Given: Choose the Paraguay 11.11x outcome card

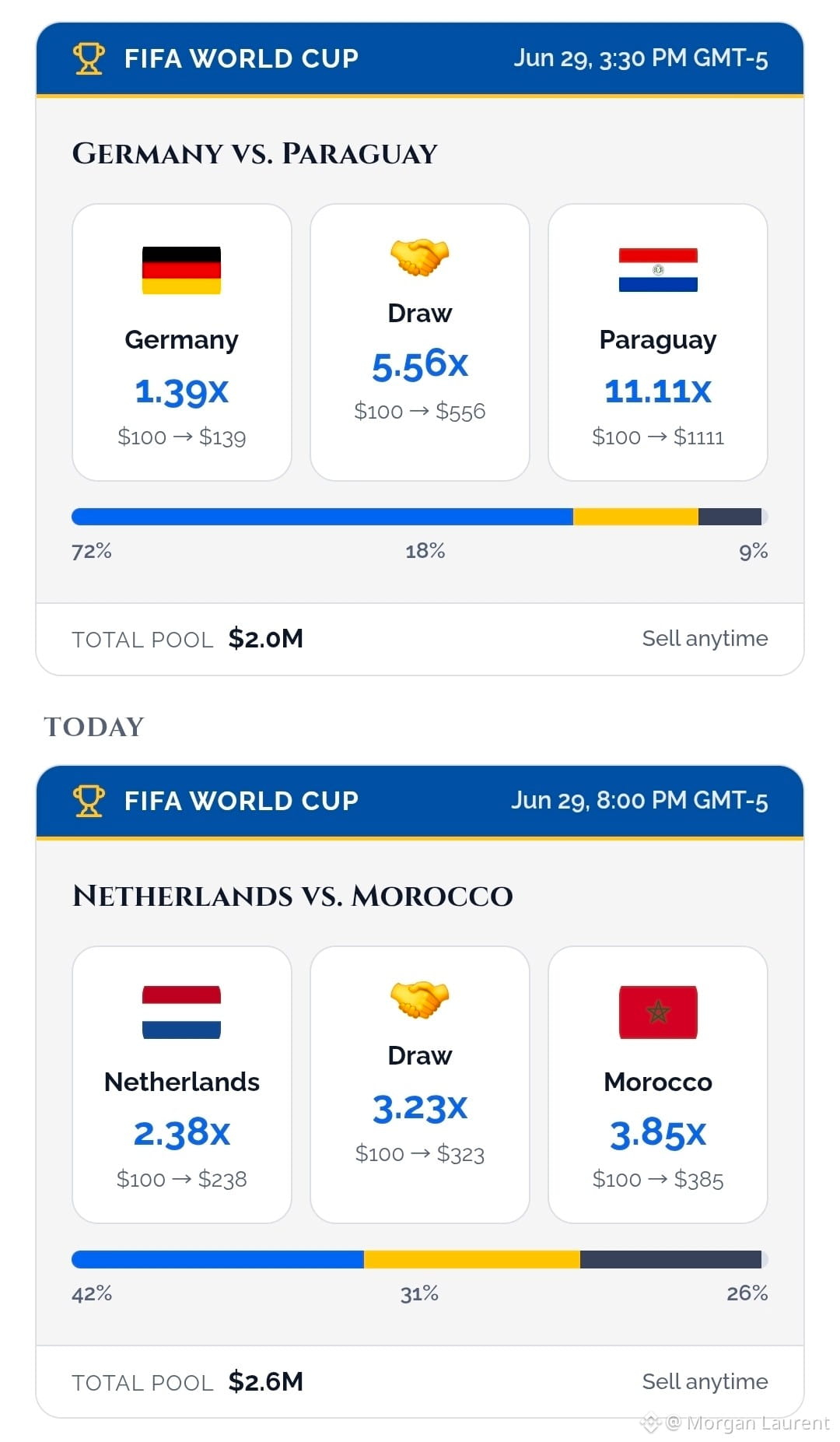Looking at the screenshot, I should [658, 342].
